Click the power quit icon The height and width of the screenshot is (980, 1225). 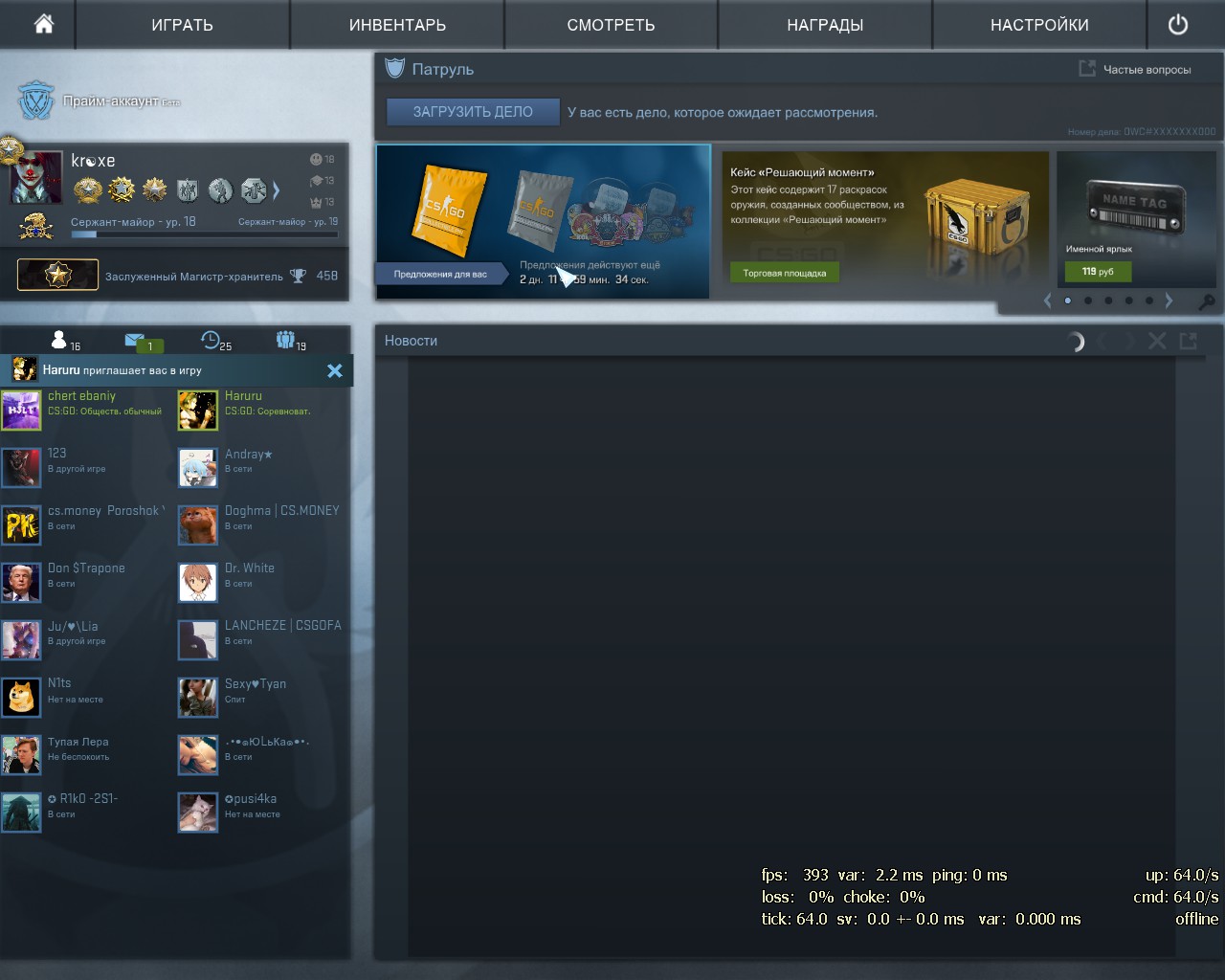point(1178,25)
